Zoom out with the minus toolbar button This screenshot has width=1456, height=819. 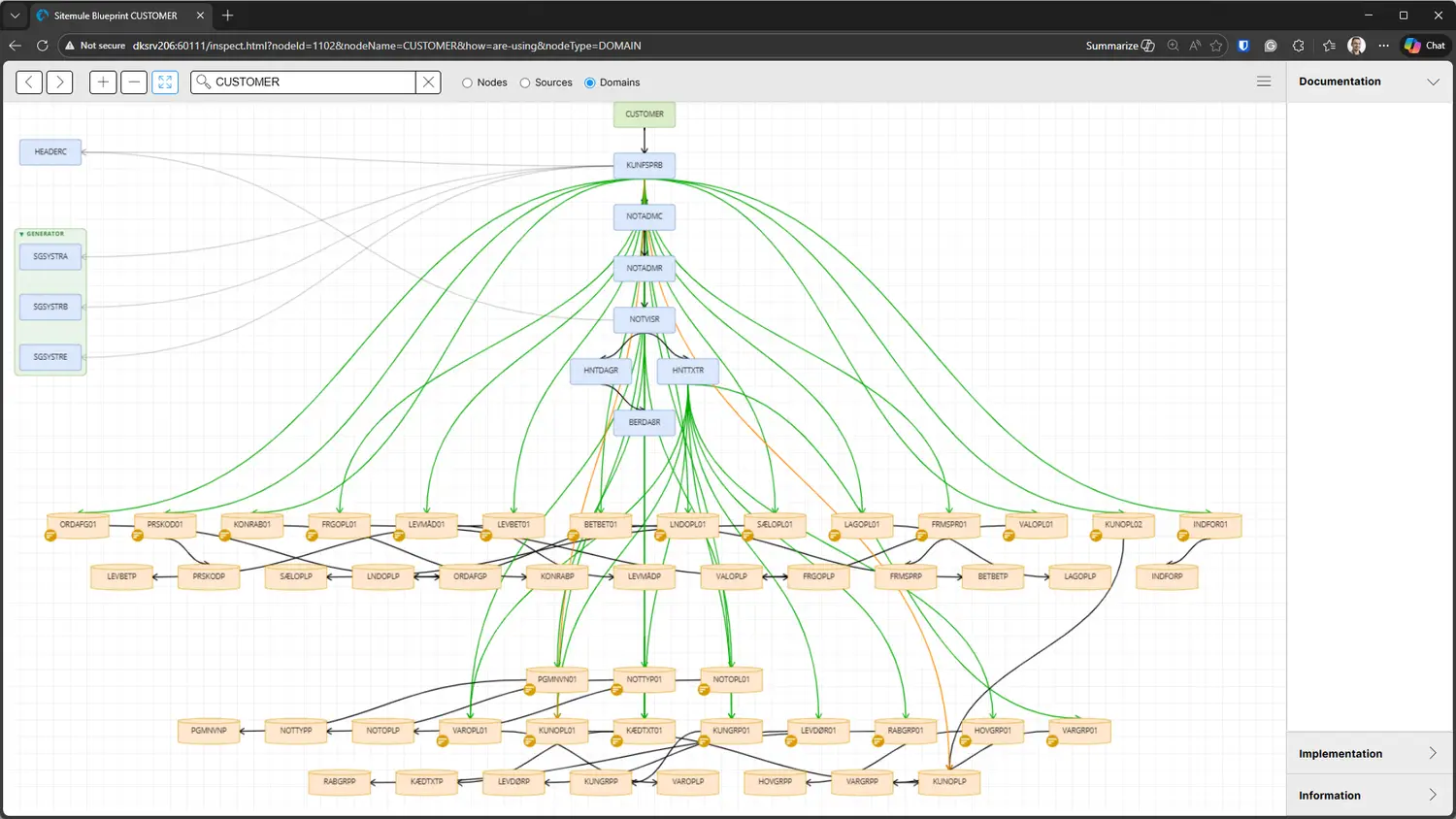click(134, 82)
